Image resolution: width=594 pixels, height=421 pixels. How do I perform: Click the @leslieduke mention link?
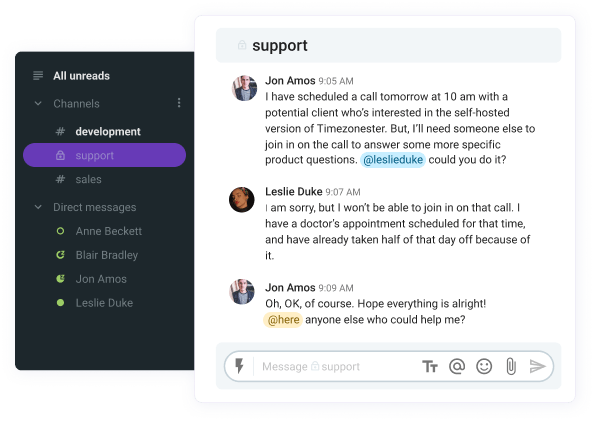393,160
